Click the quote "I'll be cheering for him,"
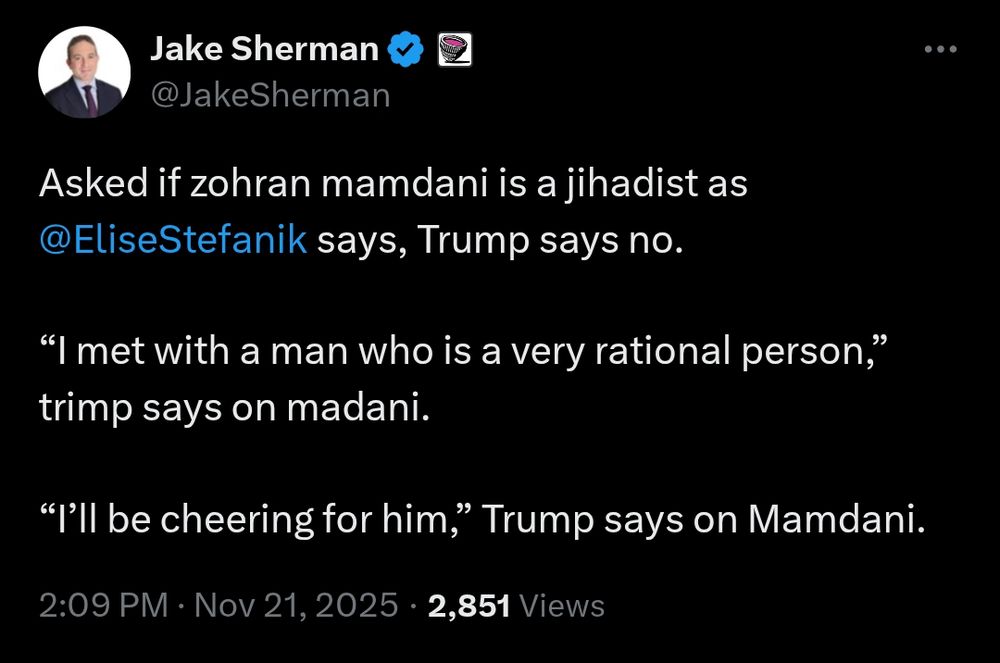The image size is (1000, 663). [255, 521]
